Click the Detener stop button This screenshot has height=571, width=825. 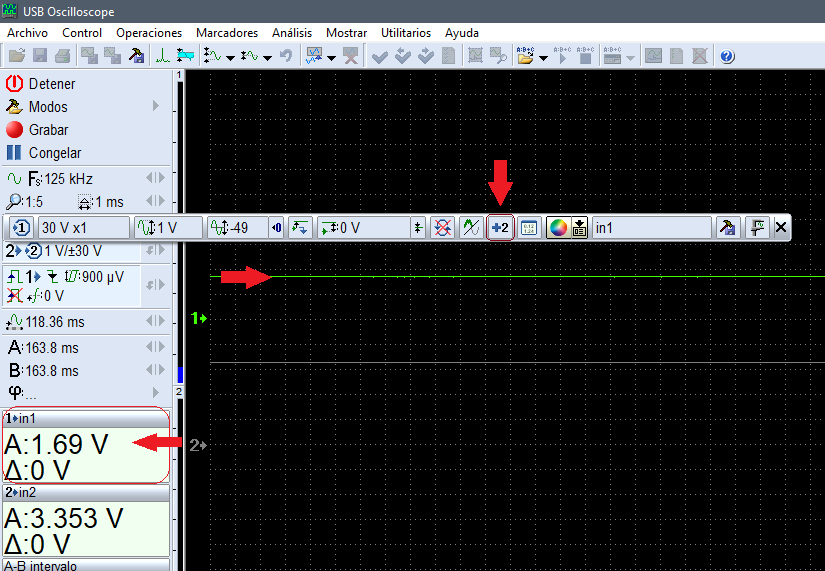click(x=40, y=84)
